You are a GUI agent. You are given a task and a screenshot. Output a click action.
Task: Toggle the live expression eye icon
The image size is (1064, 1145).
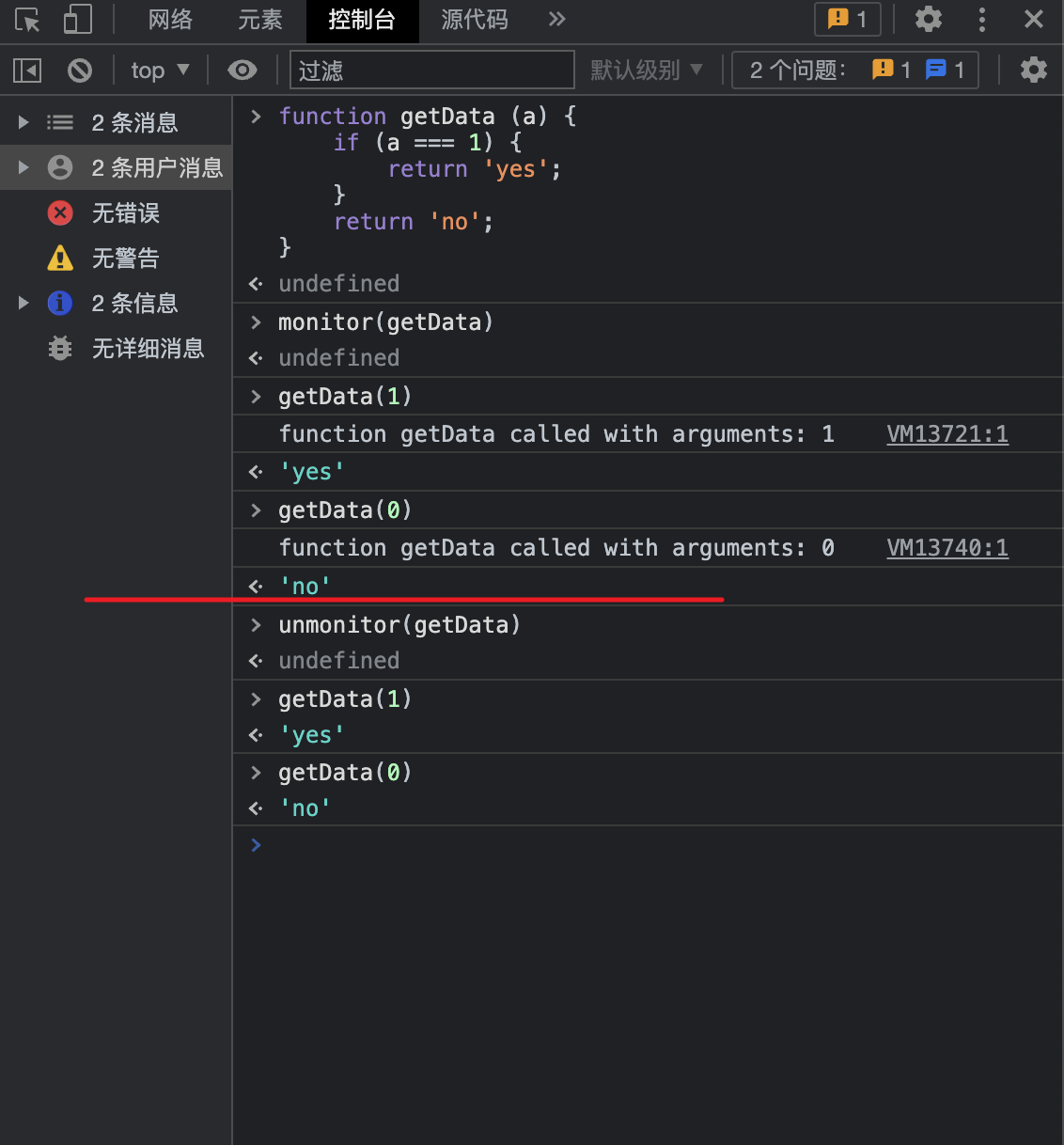point(243,71)
